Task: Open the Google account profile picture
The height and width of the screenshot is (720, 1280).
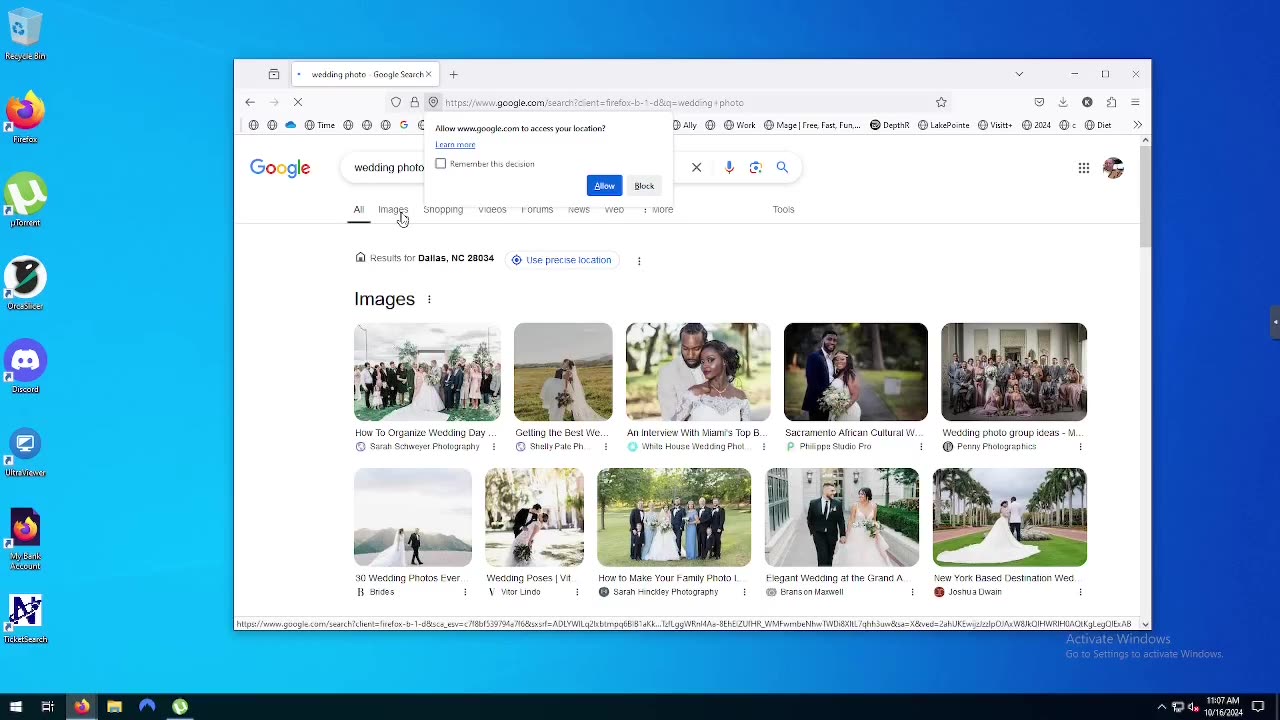Action: pyautogui.click(x=1113, y=168)
